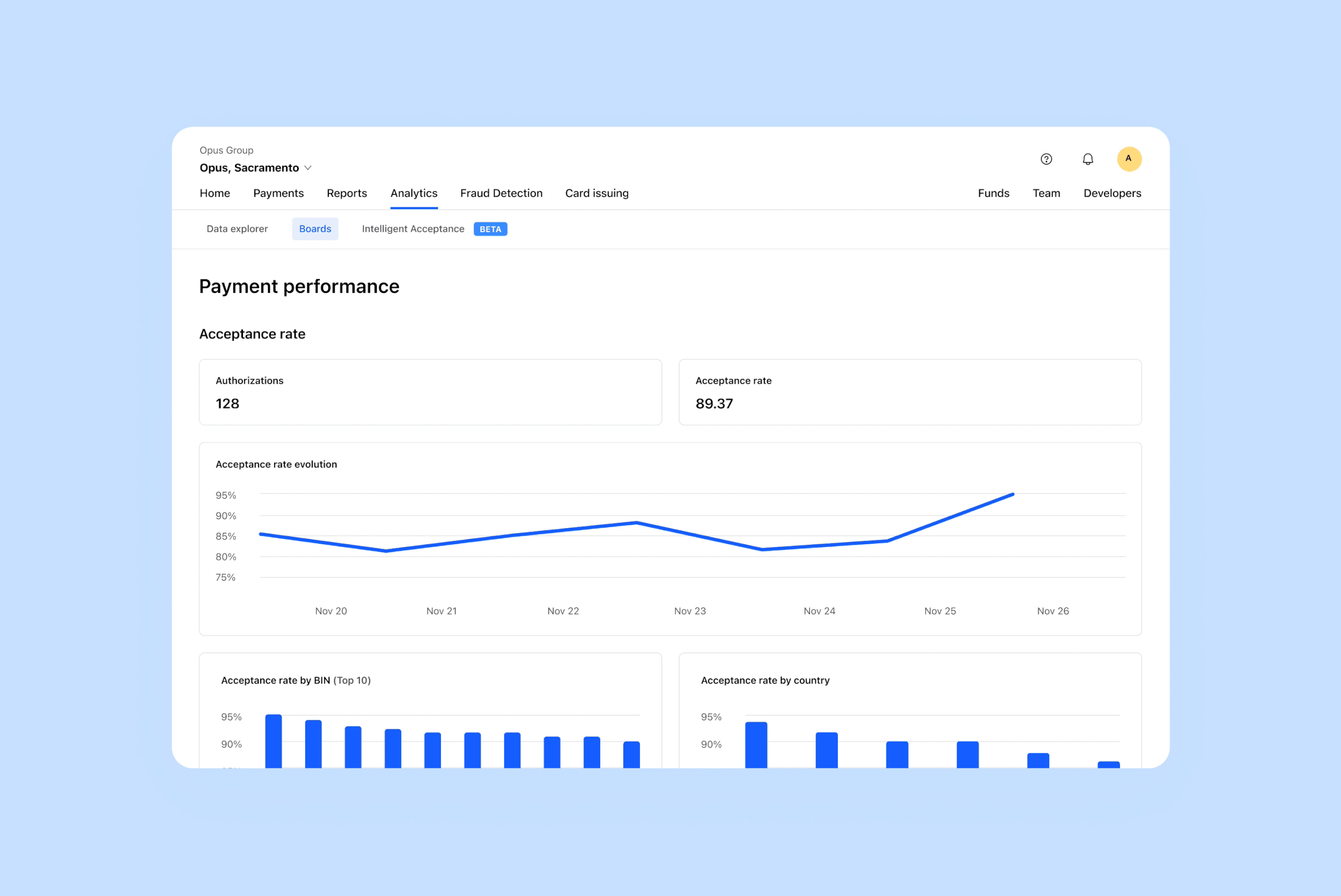The width and height of the screenshot is (1341, 896).
Task: Open the Developers section
Action: click(1112, 193)
